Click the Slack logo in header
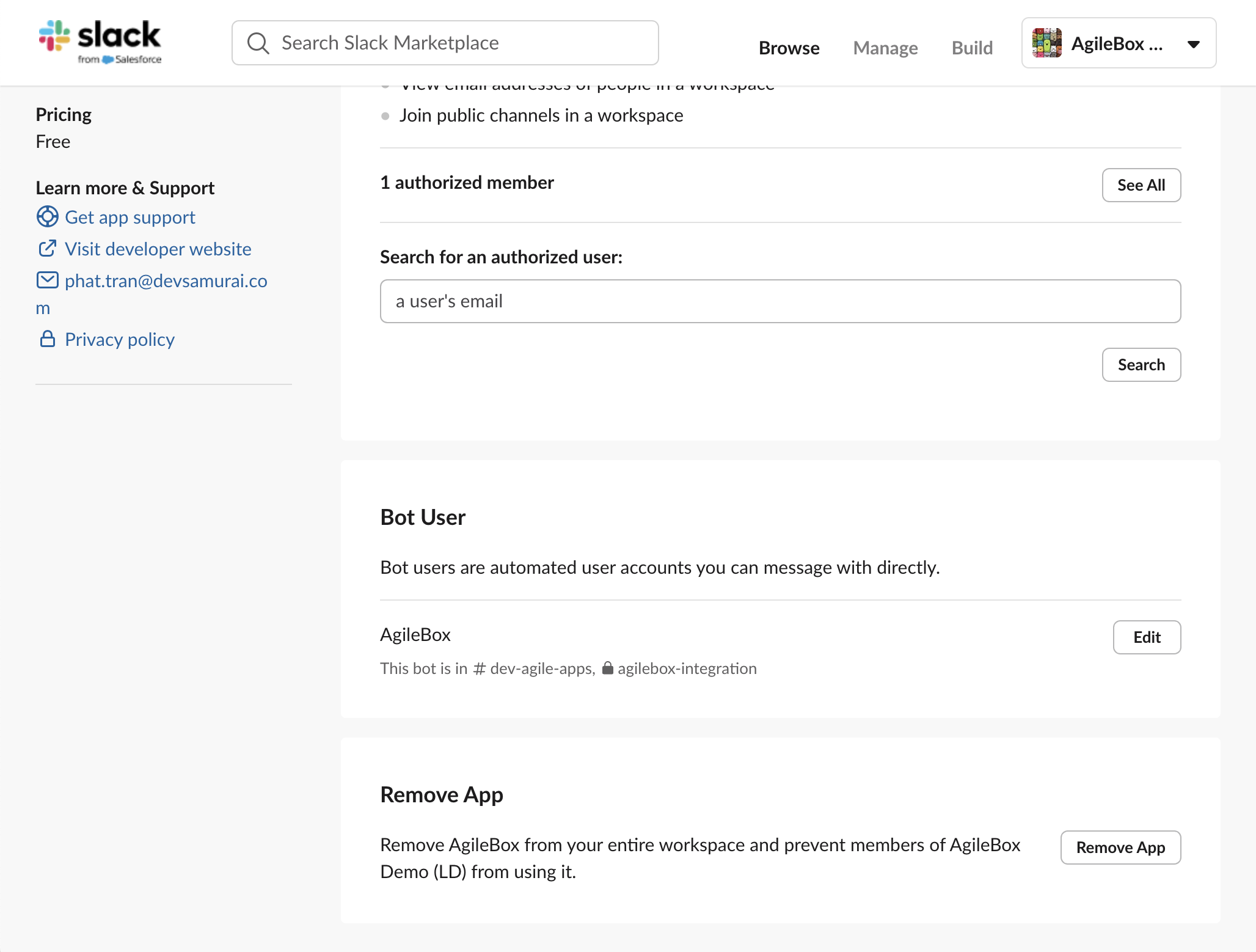The width and height of the screenshot is (1256, 952). (100, 42)
